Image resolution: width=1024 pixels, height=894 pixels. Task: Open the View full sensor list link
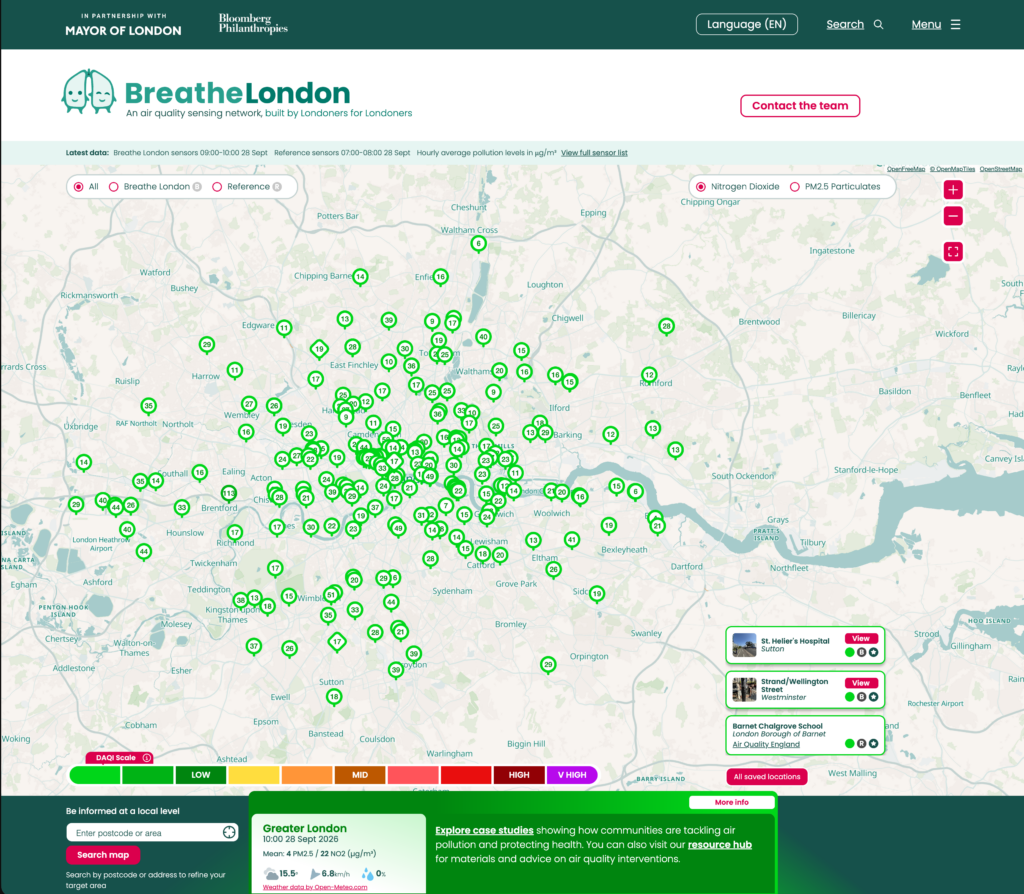(x=594, y=153)
